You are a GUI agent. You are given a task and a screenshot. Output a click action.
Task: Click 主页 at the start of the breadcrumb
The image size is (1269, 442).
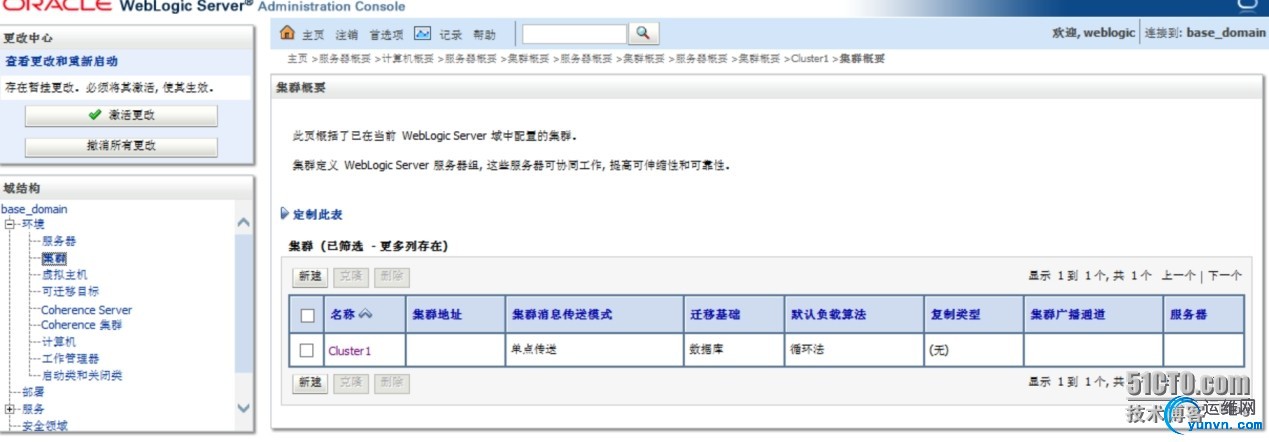pyautogui.click(x=297, y=59)
